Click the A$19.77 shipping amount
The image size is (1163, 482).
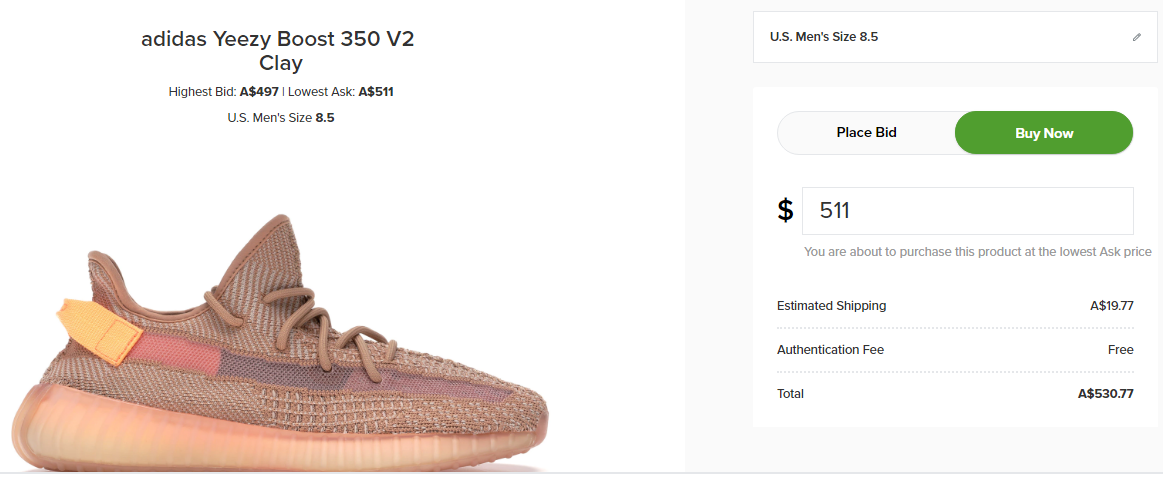pyautogui.click(x=1111, y=306)
